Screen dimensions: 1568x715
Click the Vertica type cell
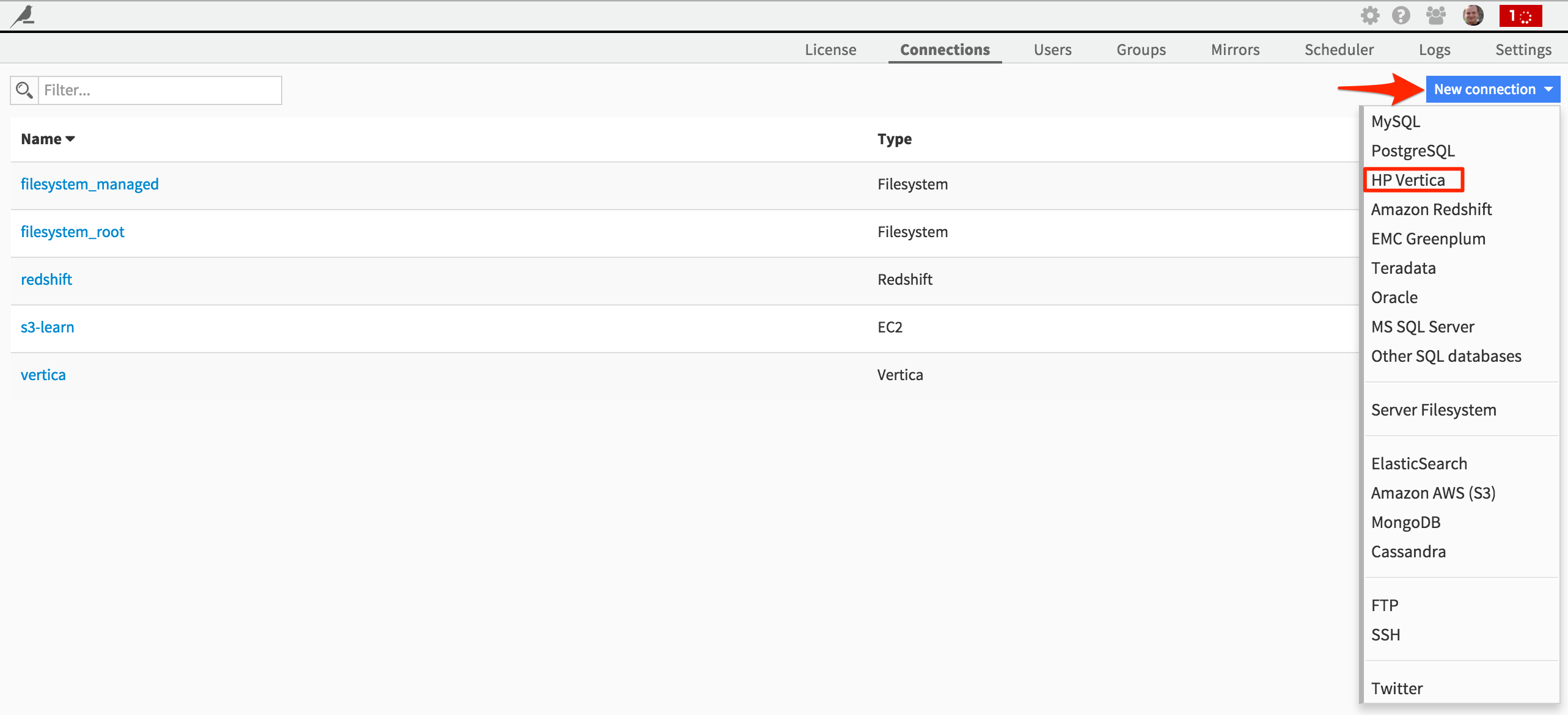(900, 375)
